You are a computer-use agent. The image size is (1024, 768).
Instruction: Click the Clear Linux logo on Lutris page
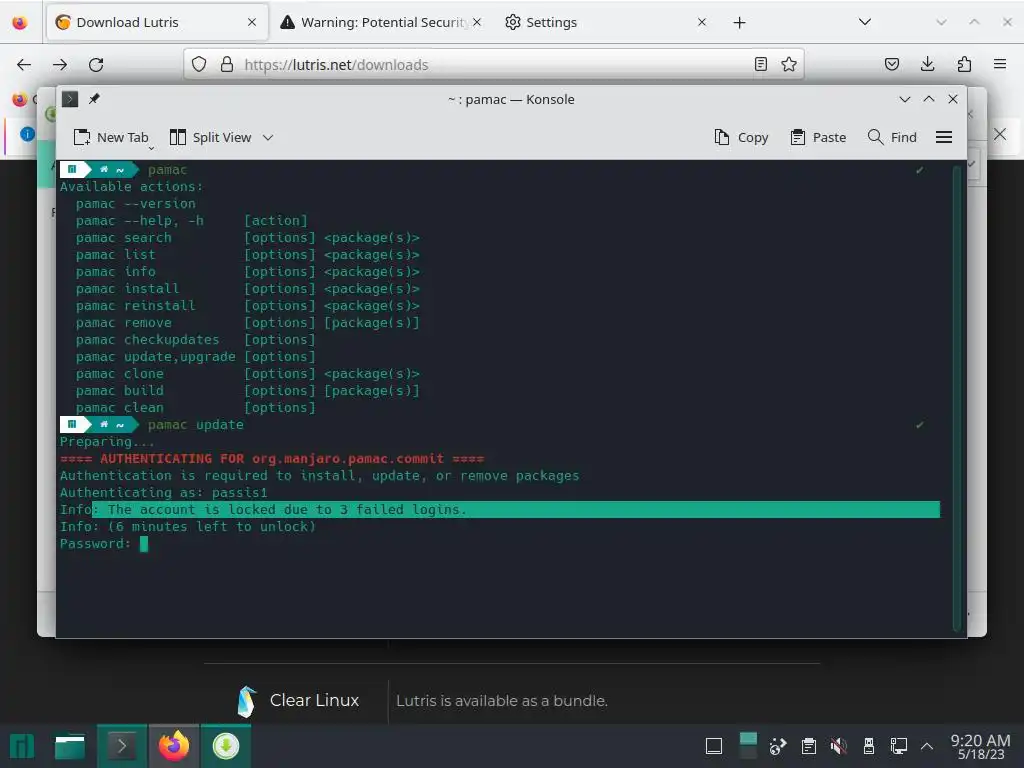[x=246, y=701]
